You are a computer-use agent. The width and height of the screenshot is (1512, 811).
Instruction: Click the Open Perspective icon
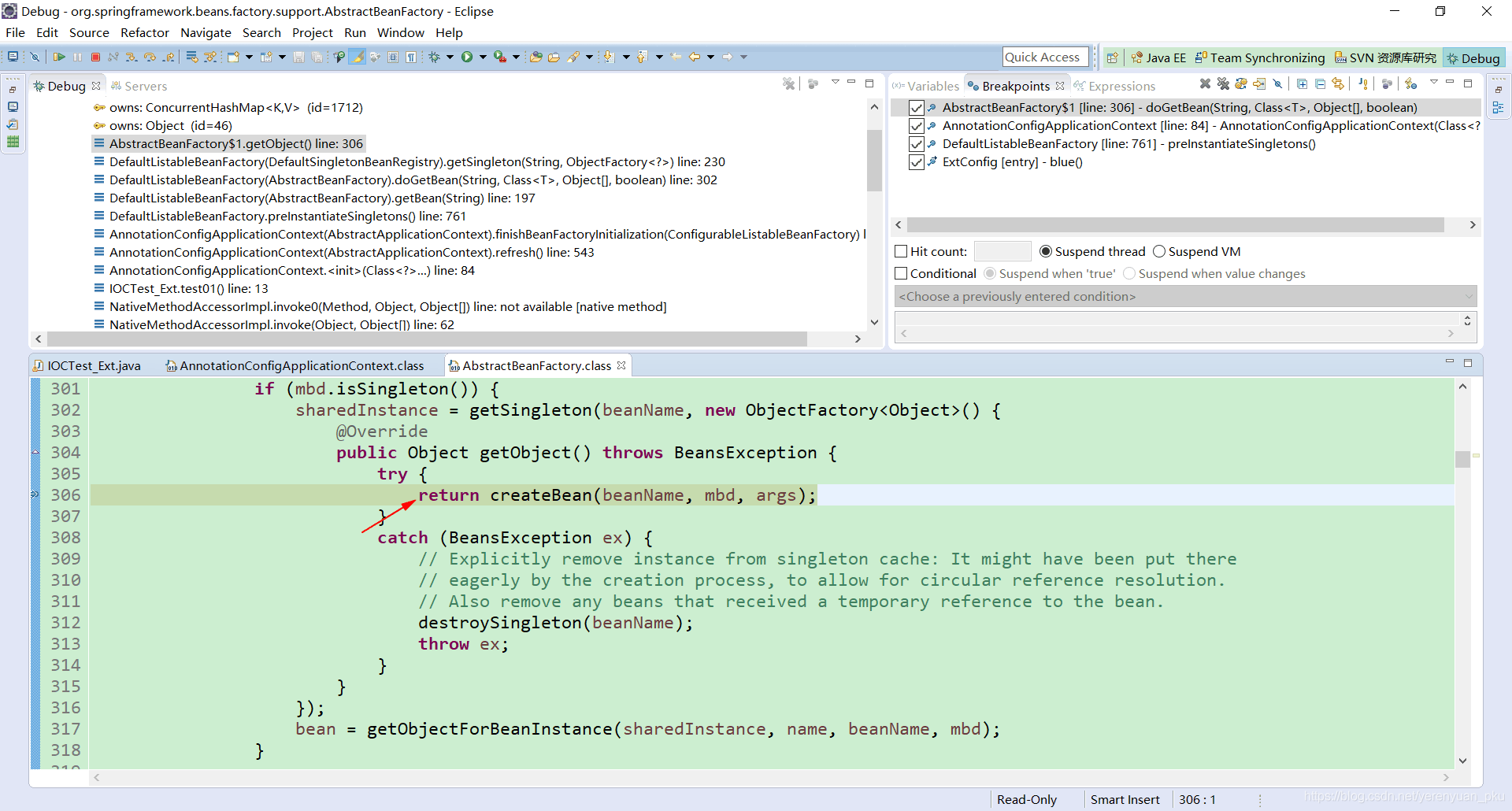1112,57
